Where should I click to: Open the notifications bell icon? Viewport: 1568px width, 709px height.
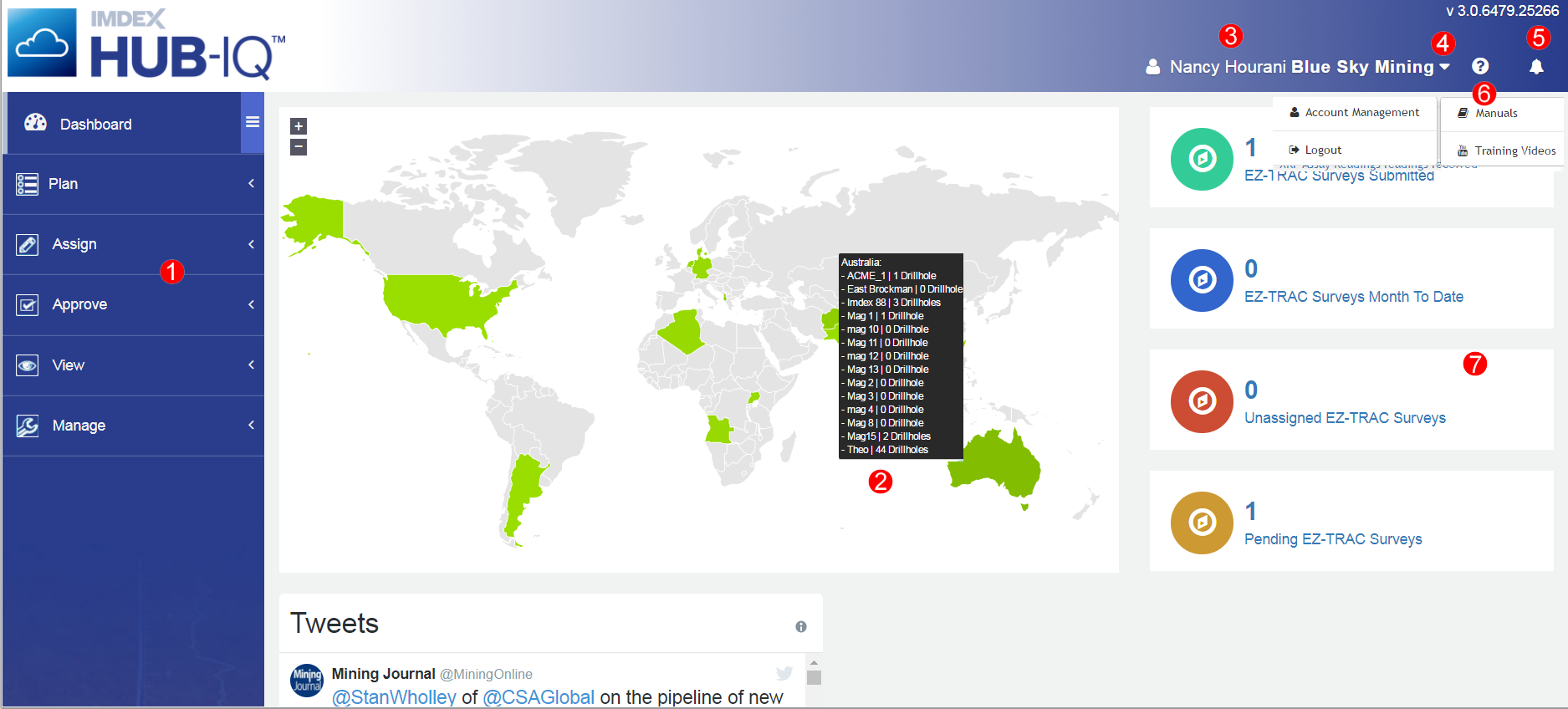click(1536, 66)
